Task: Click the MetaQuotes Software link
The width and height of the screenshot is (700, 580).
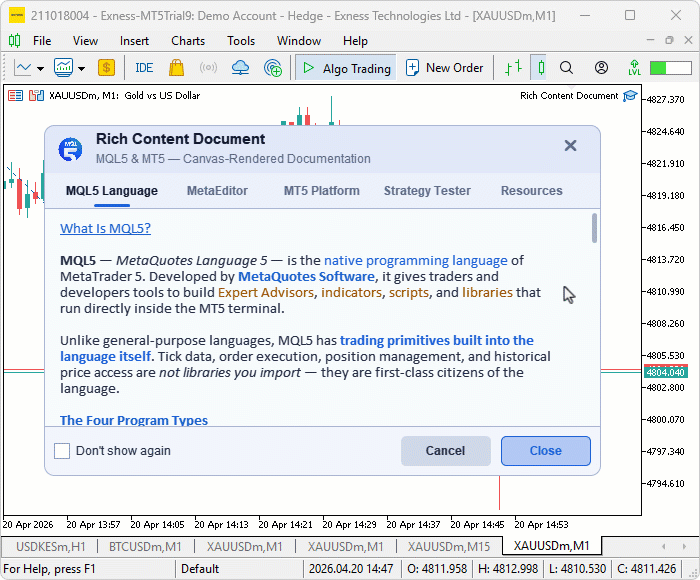Action: pyautogui.click(x=306, y=276)
